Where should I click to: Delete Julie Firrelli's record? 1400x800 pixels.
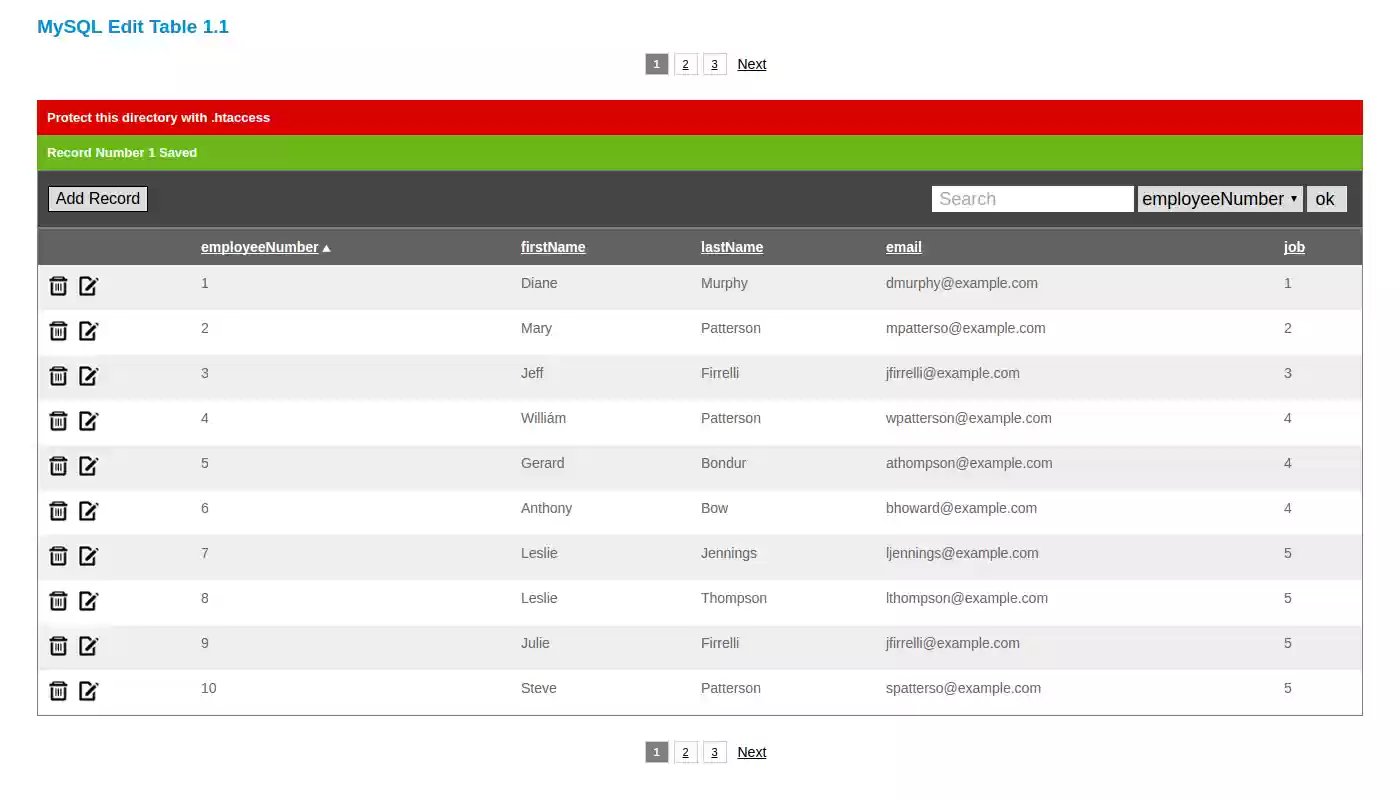(x=58, y=645)
